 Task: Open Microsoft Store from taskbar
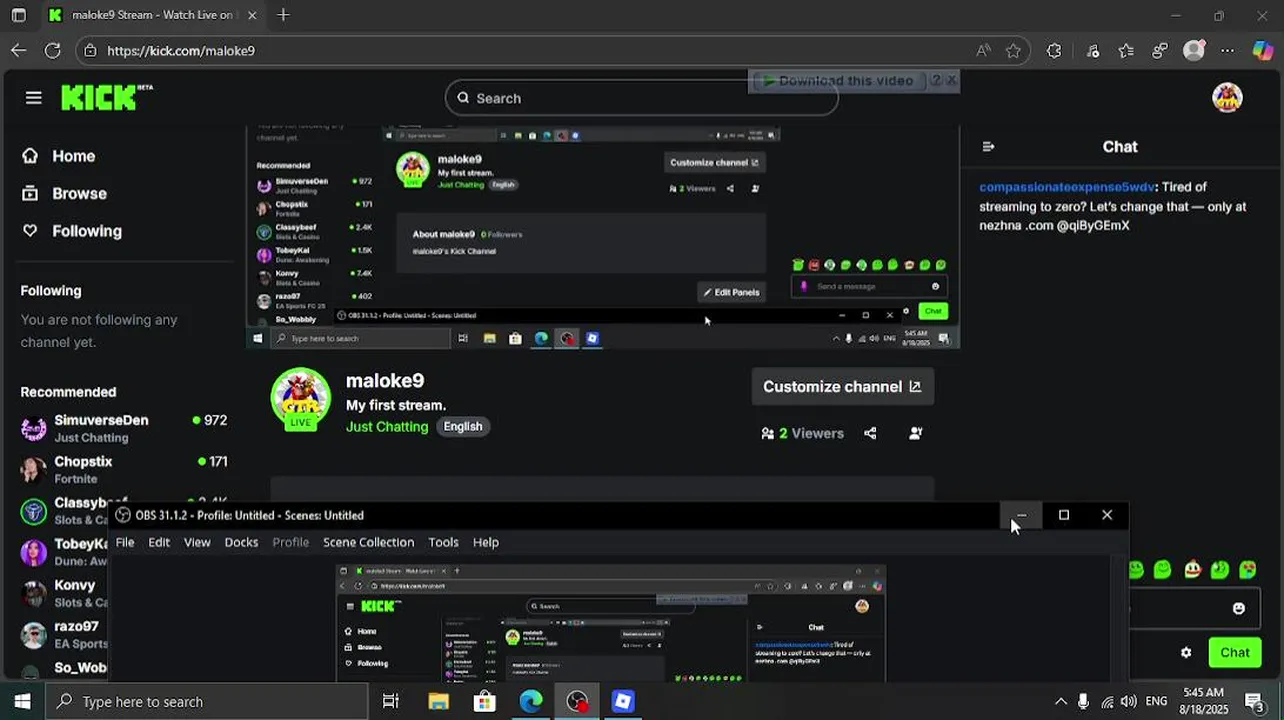pos(485,701)
